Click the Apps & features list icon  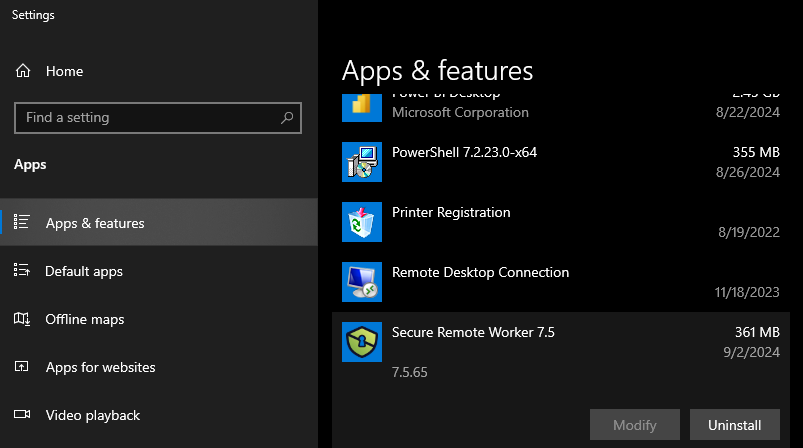tap(22, 222)
